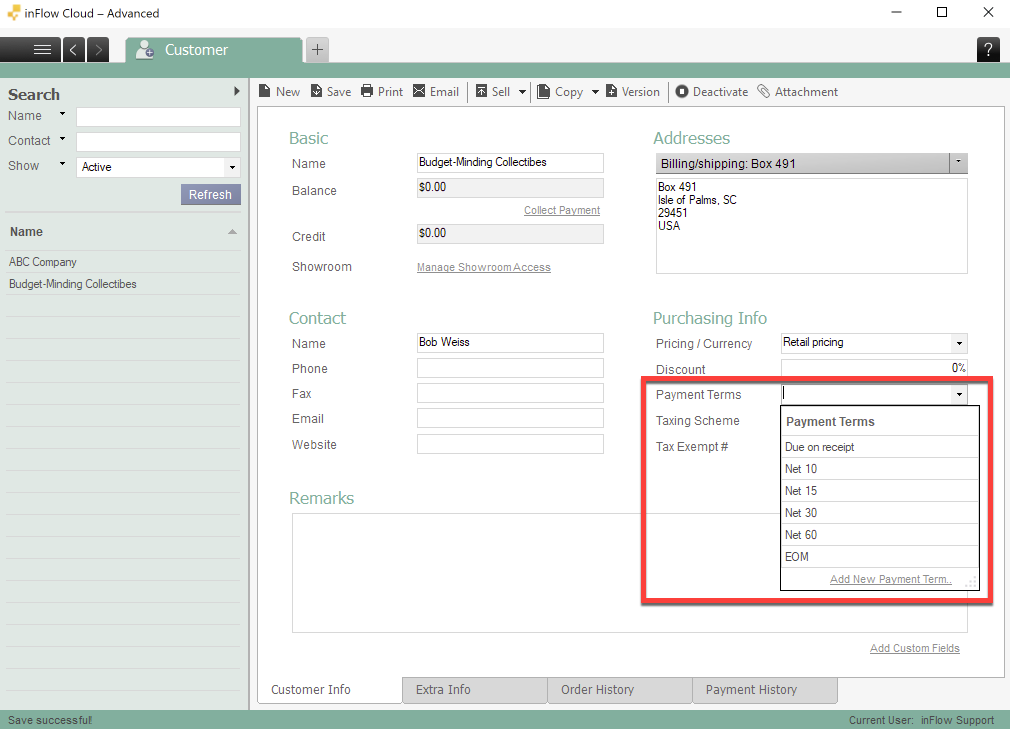Click the Fax input field
Viewport: 1010px width, 729px height.
(x=510, y=393)
